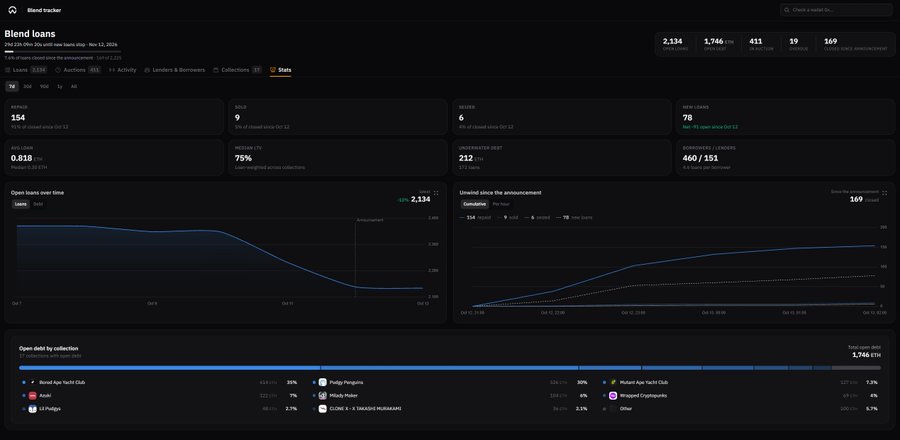Click the New loans 78 stat card
Screen dimensions: 900x440
786,117
